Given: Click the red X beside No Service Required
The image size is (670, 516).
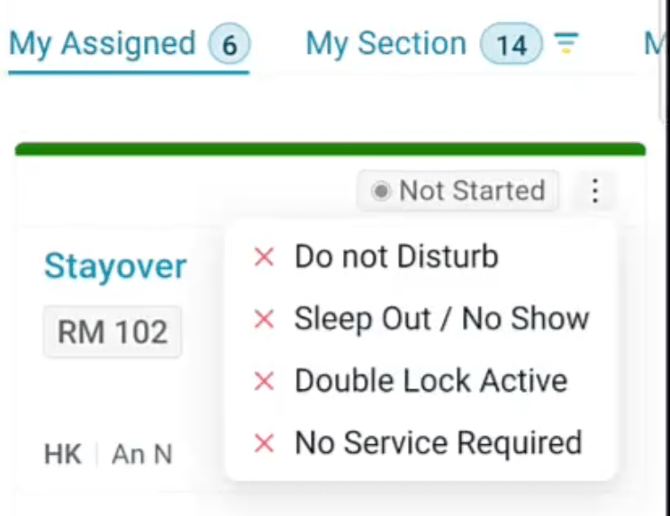Looking at the screenshot, I should (x=264, y=443).
